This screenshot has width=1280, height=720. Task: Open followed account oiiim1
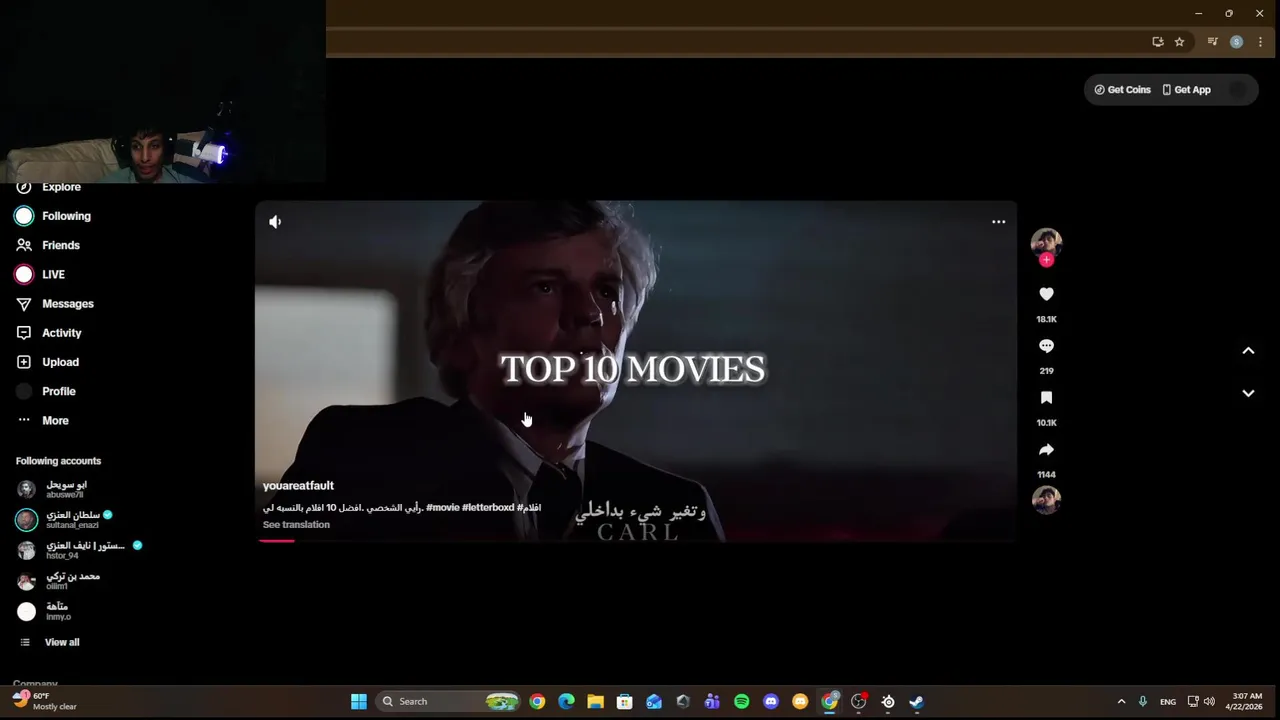click(x=60, y=580)
